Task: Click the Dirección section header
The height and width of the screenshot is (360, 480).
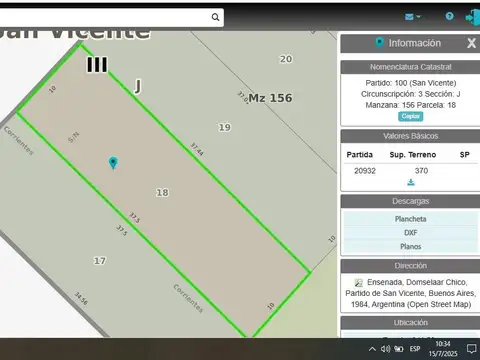Action: coord(410,266)
